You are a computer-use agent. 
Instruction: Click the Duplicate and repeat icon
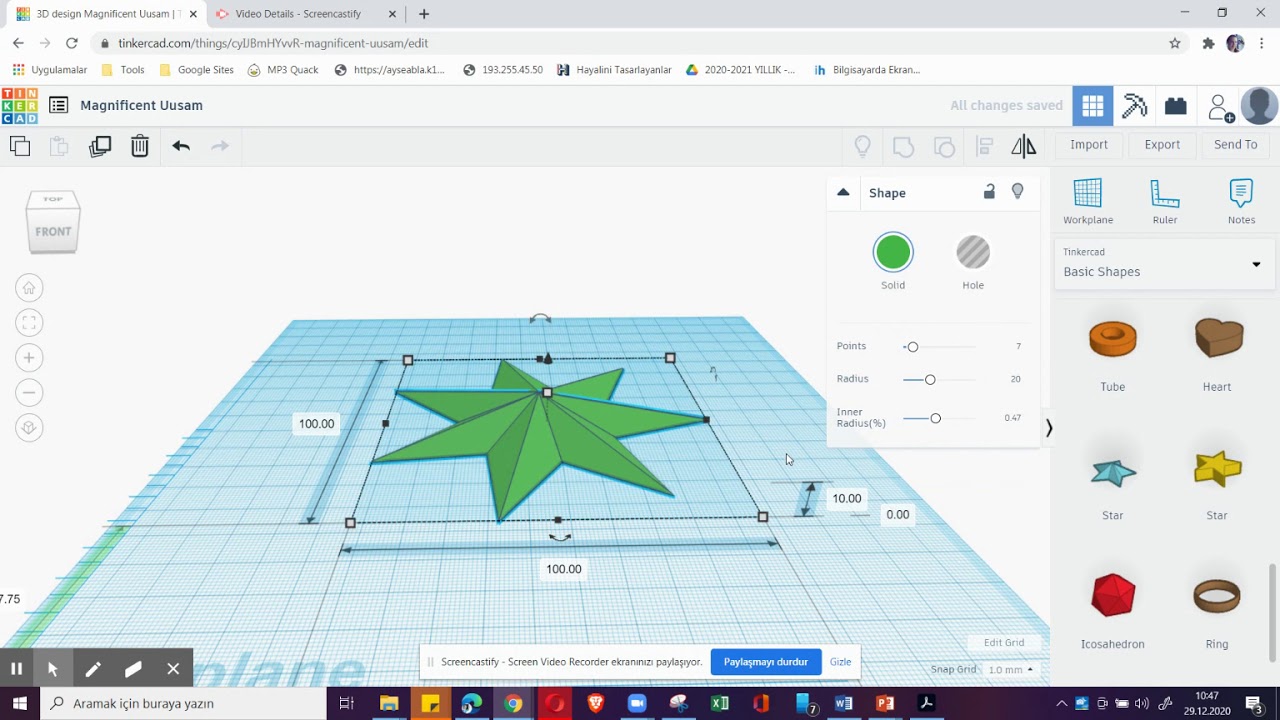100,146
